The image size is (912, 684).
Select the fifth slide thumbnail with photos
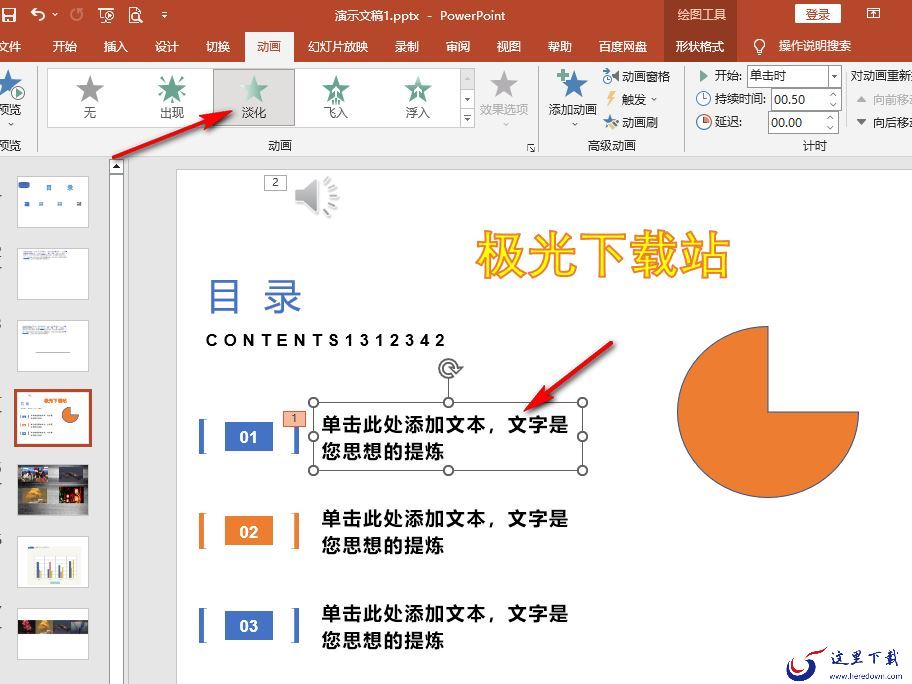click(53, 490)
